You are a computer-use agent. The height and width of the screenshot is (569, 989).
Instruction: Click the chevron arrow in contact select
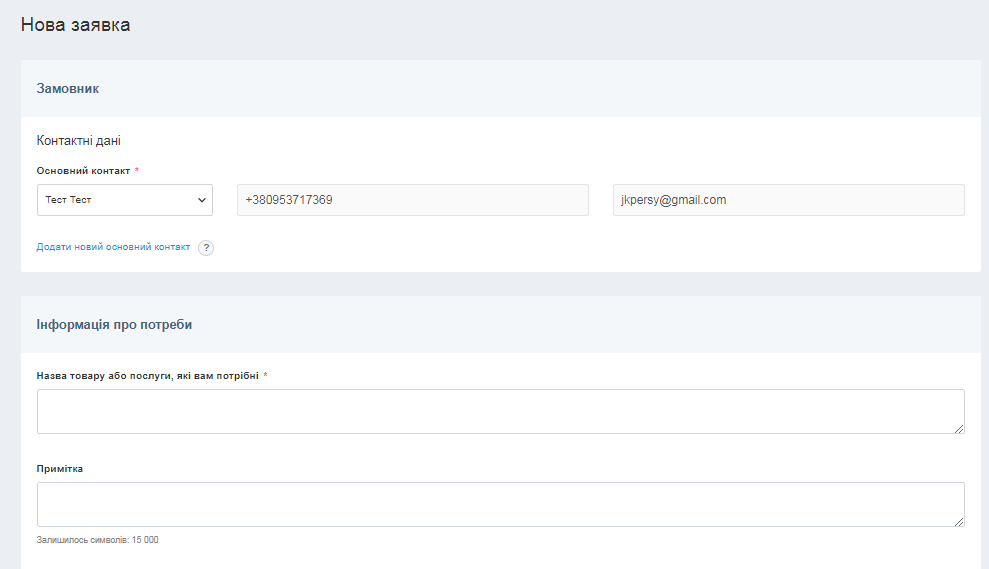[201, 200]
